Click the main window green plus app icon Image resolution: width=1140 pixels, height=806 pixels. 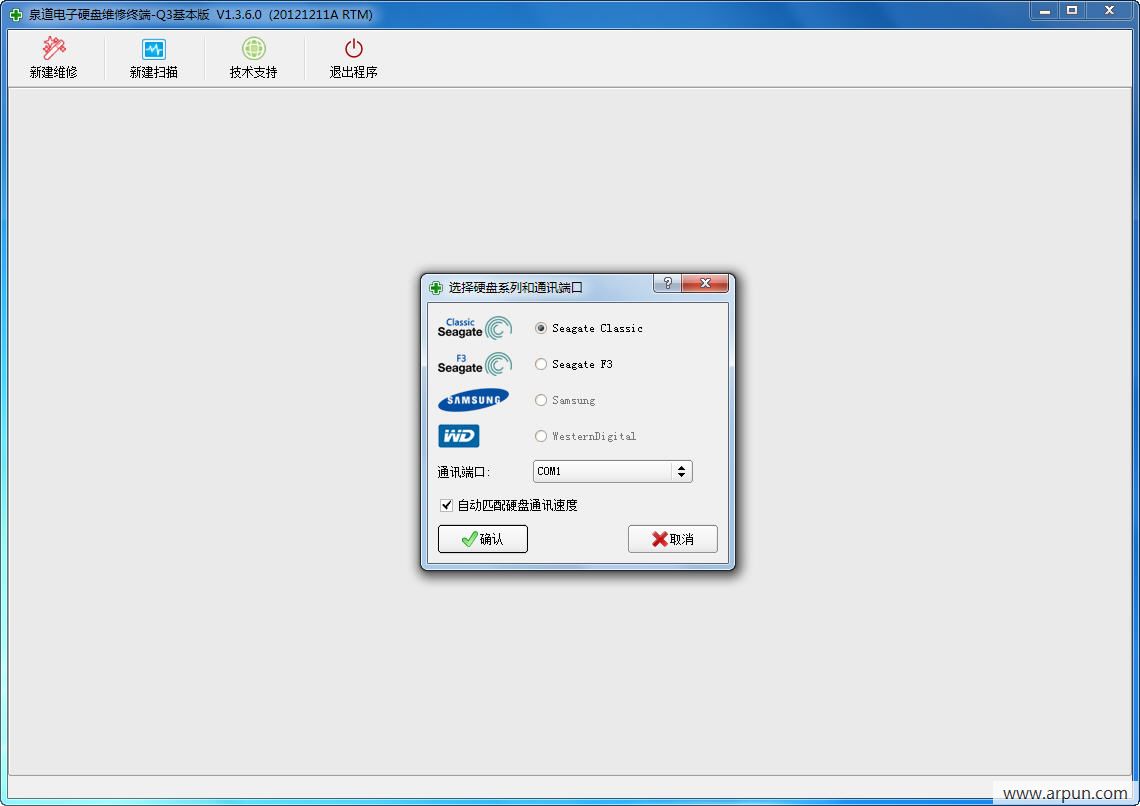coord(15,15)
